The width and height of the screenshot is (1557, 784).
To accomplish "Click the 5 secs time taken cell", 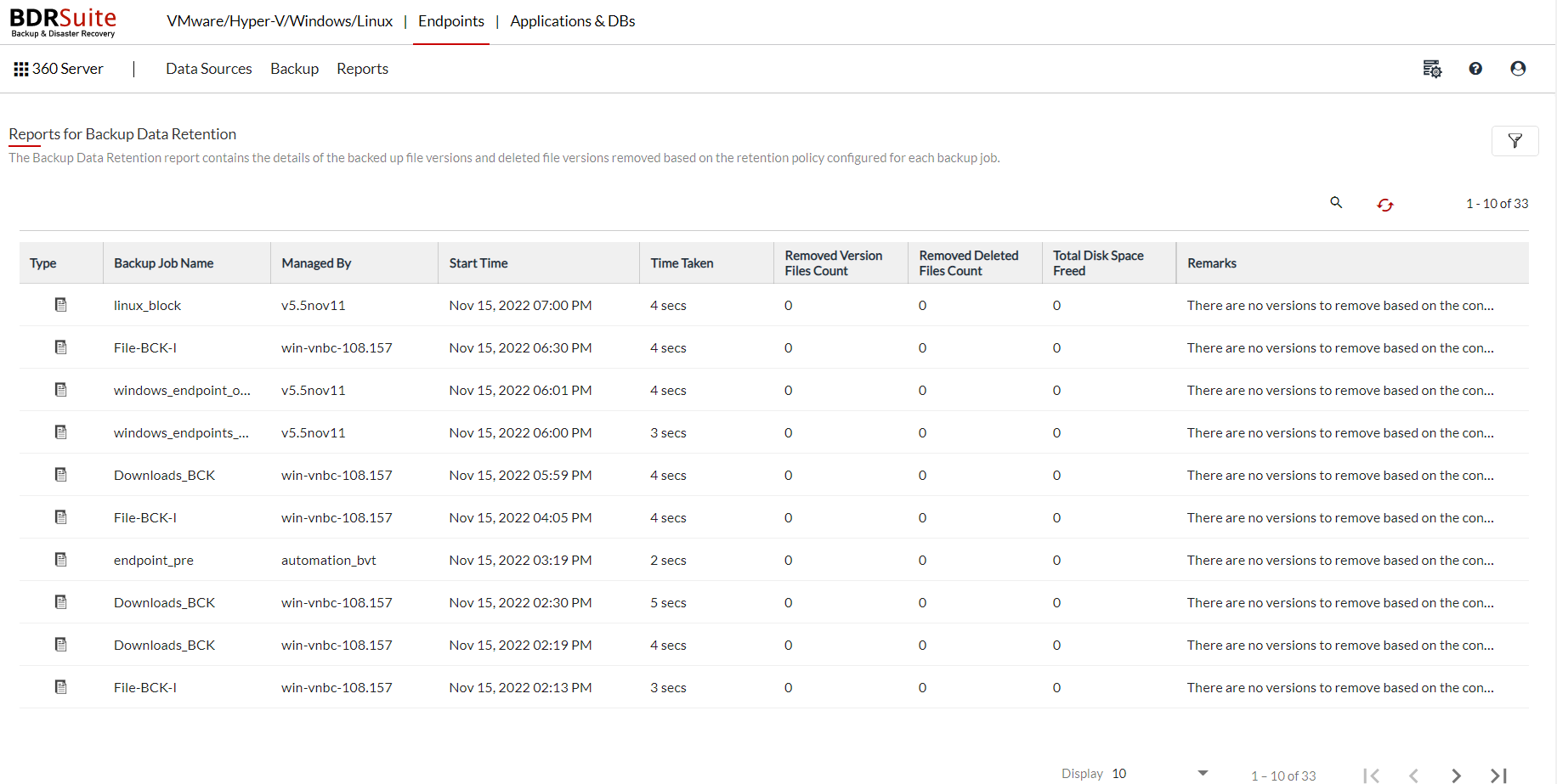I will coord(668,602).
